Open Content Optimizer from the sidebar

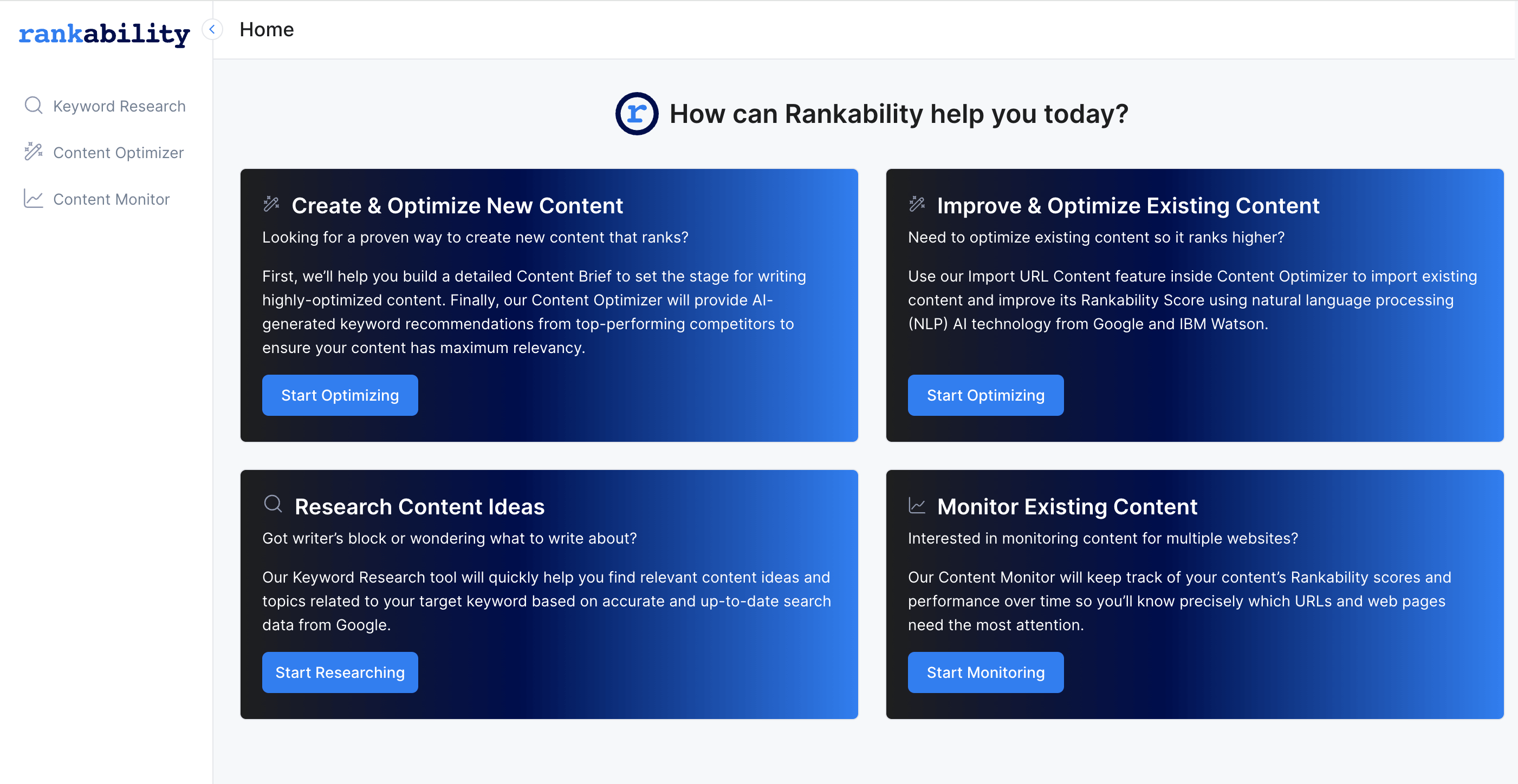click(x=118, y=152)
